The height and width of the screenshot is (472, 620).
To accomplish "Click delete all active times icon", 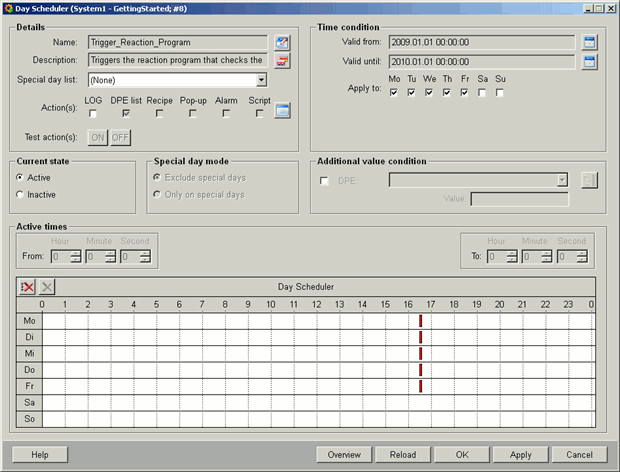I will click(x=27, y=287).
